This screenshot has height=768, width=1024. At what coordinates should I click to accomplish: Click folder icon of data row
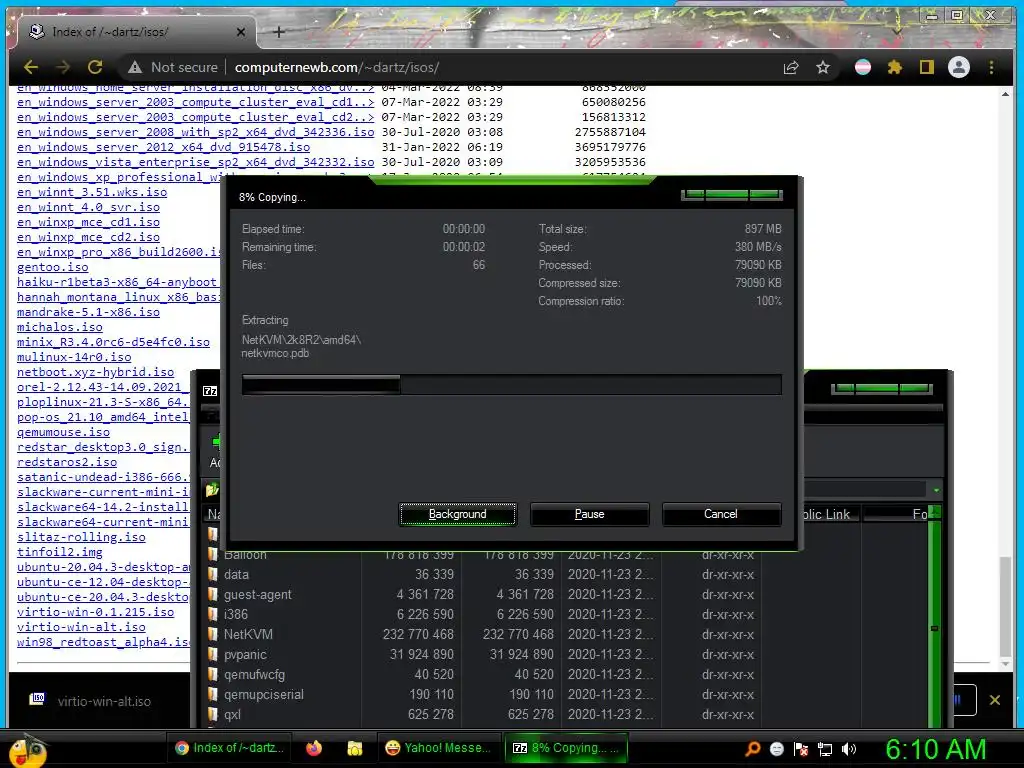(x=212, y=575)
